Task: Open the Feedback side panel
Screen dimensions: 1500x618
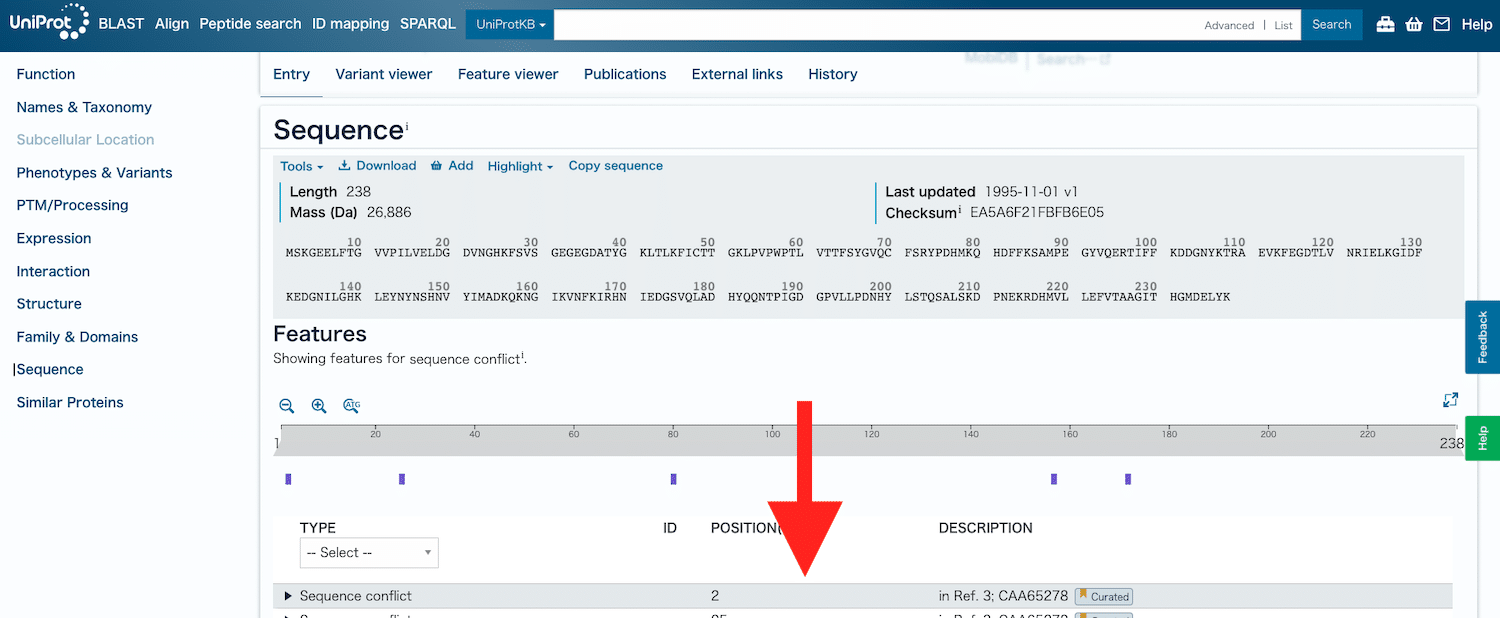Action: click(1483, 337)
